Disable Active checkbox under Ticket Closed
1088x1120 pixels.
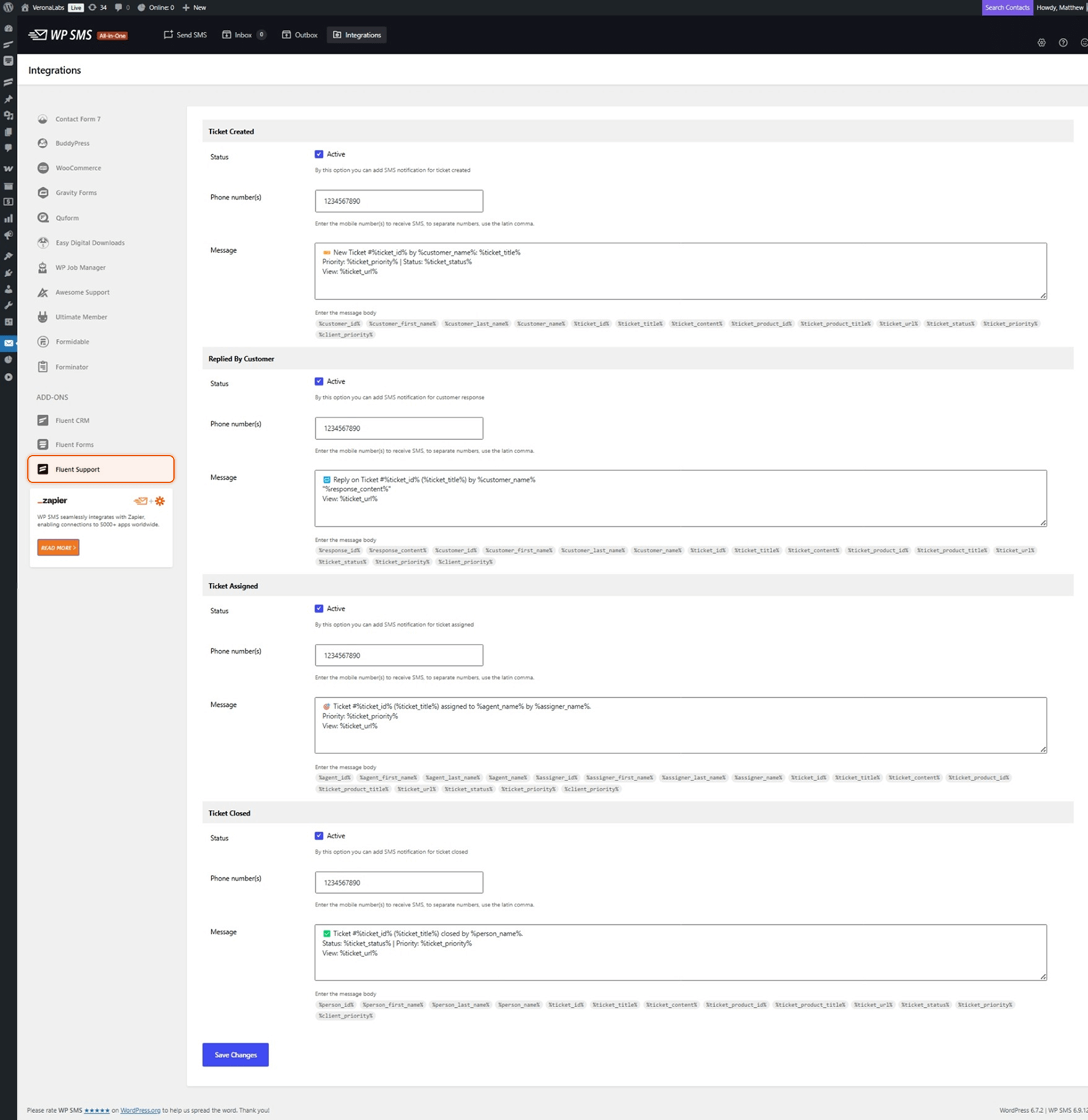point(319,836)
